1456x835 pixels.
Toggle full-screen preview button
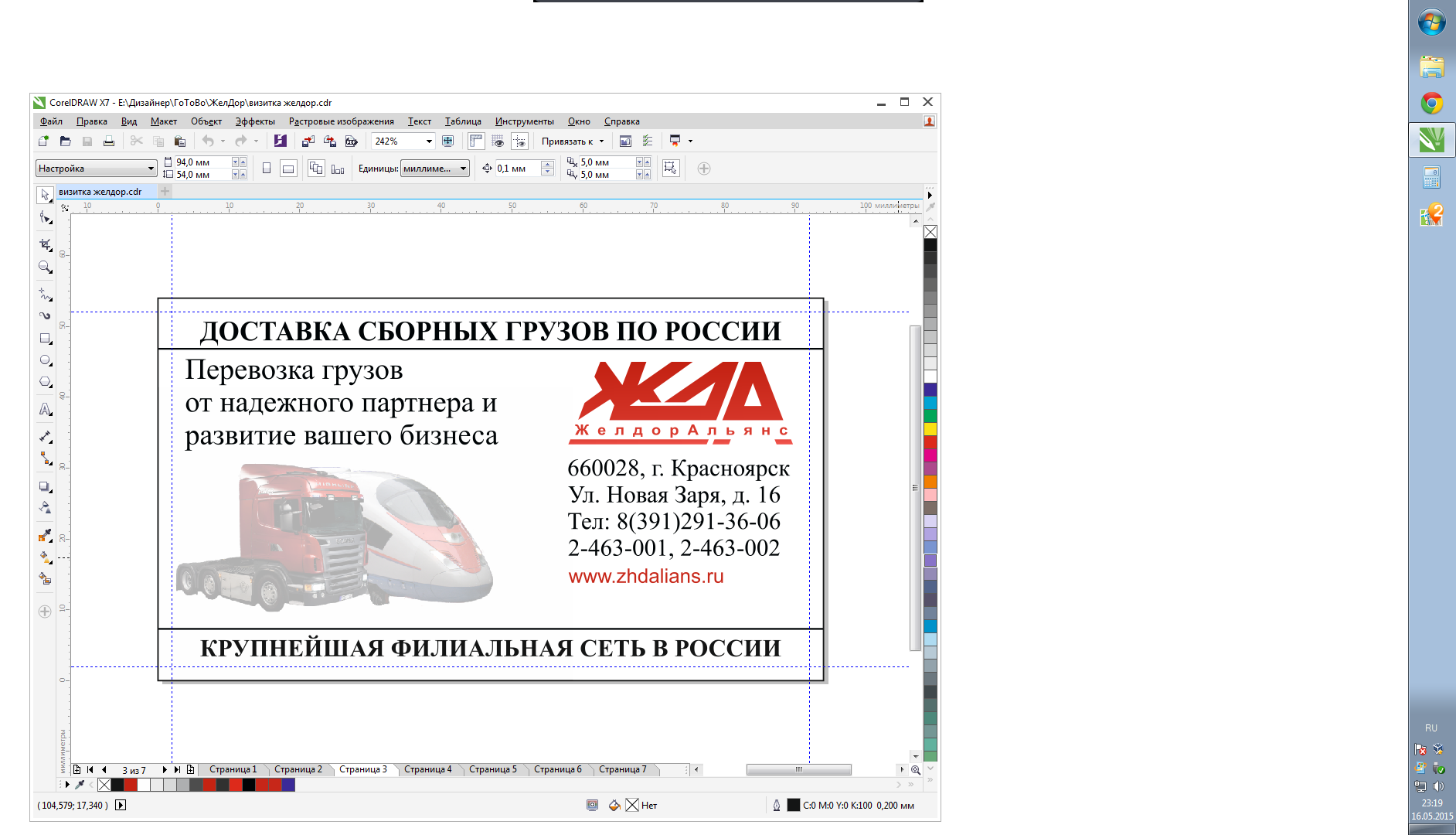[x=447, y=141]
